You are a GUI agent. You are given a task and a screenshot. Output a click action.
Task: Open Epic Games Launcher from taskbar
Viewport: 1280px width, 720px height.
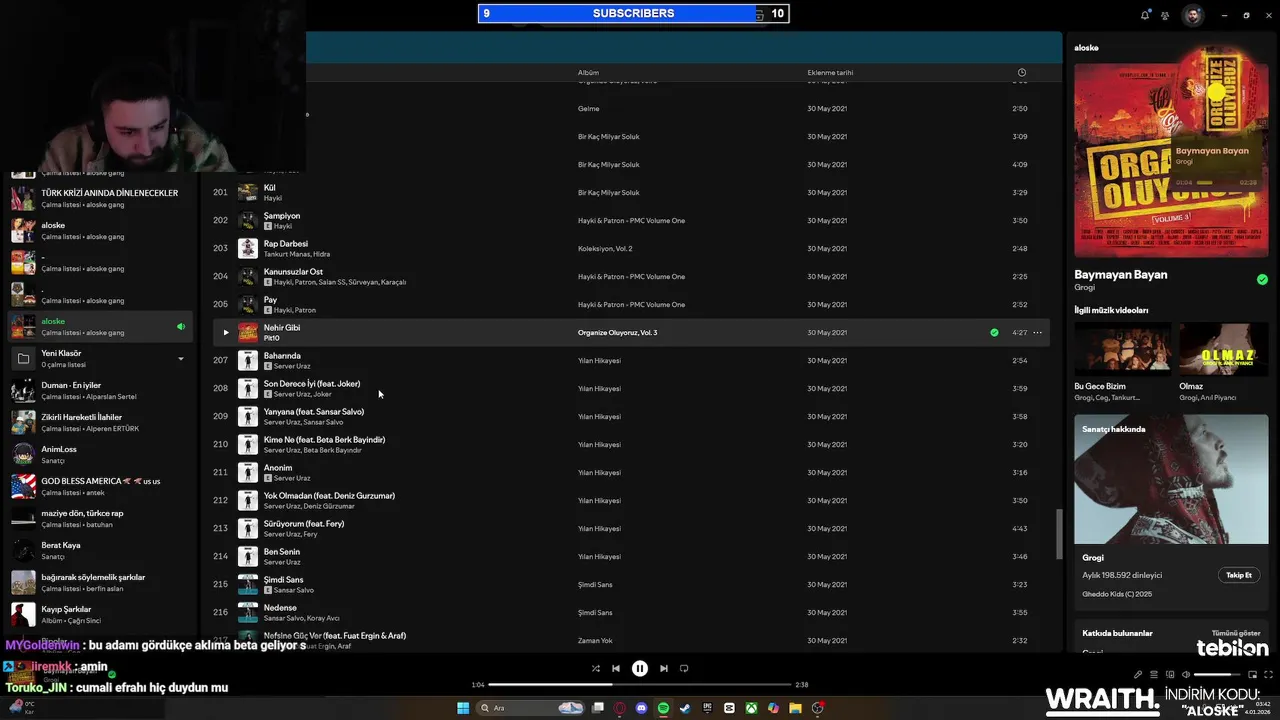(x=707, y=708)
